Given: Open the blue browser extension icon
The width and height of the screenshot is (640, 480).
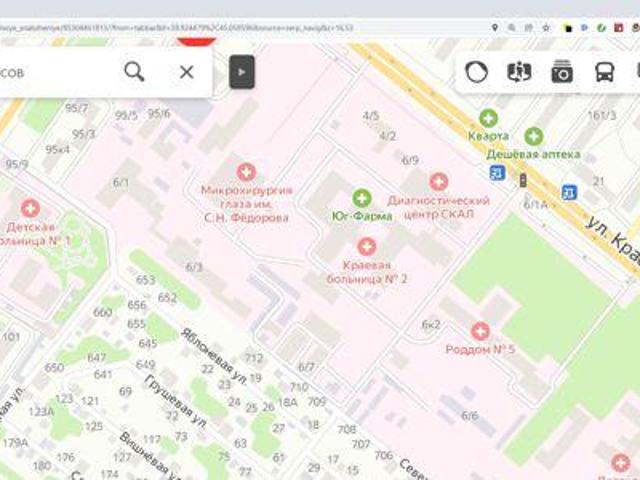Looking at the screenshot, I should [x=584, y=28].
